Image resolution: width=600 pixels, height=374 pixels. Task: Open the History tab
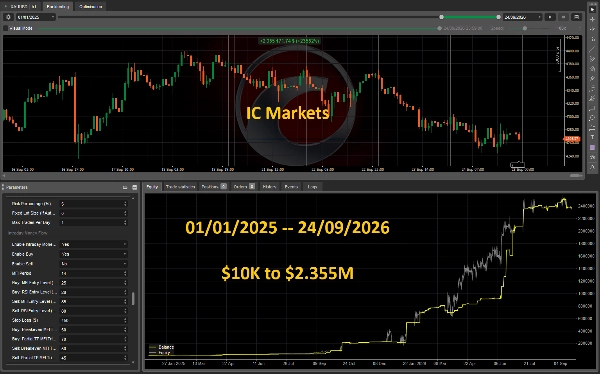coord(269,186)
